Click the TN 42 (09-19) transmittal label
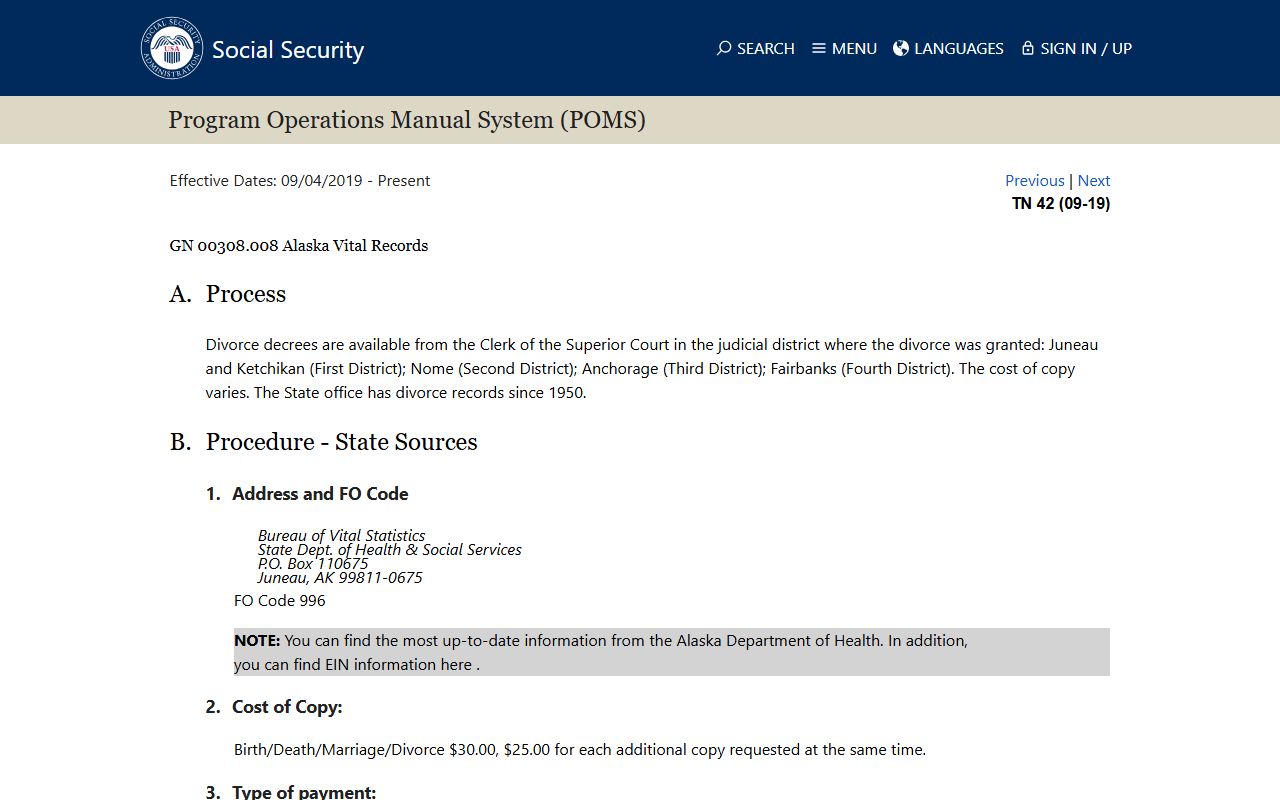This screenshot has width=1280, height=800. 1060,204
